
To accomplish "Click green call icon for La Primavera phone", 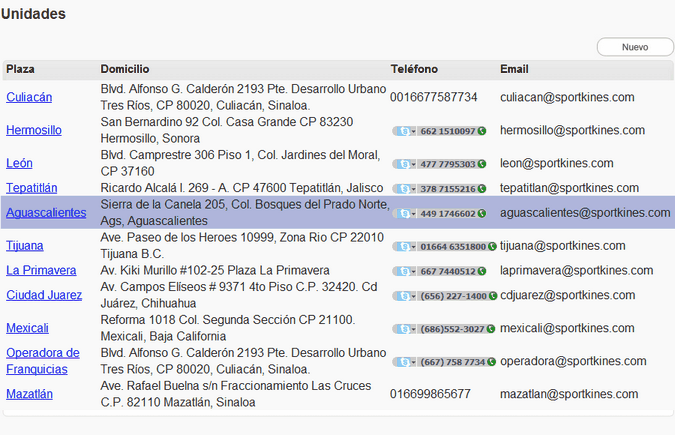I will click(x=481, y=271).
